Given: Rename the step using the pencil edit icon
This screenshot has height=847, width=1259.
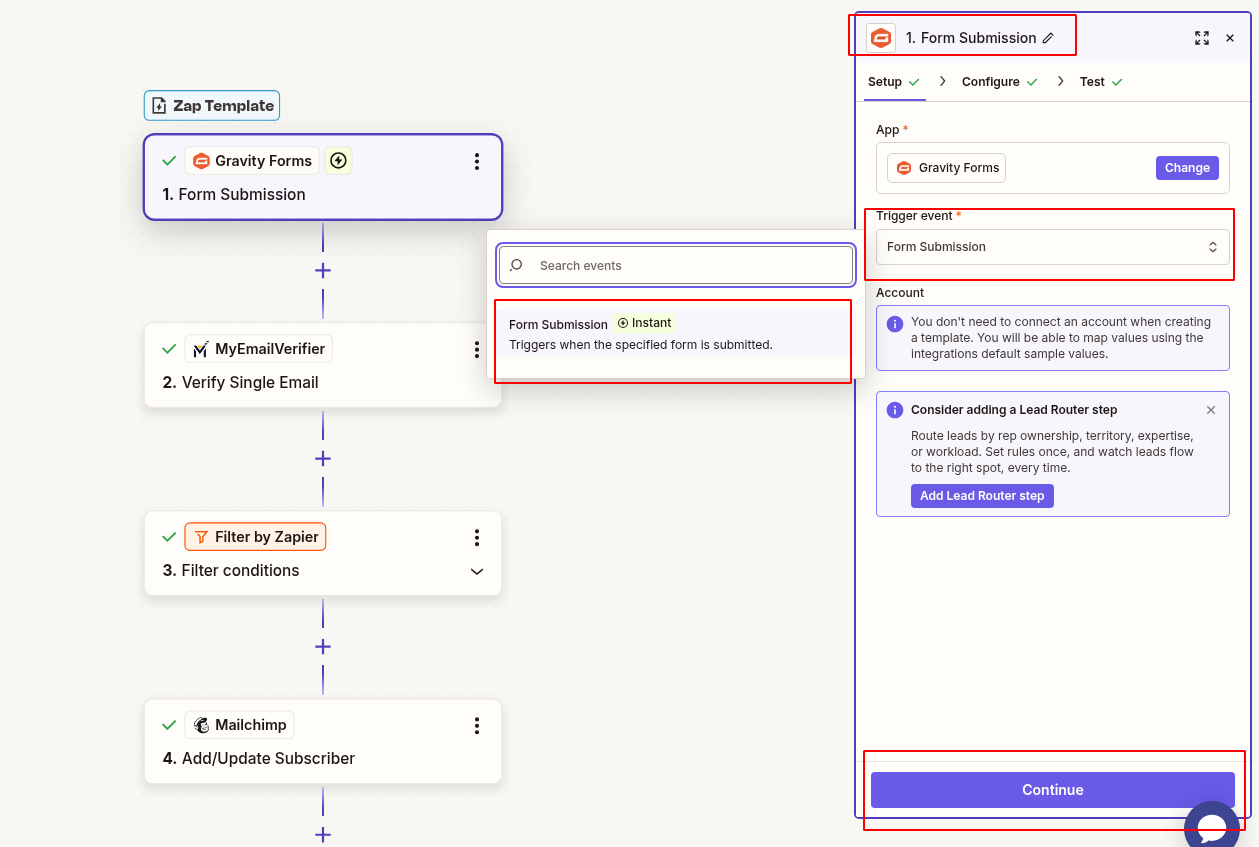Looking at the screenshot, I should (1047, 37).
